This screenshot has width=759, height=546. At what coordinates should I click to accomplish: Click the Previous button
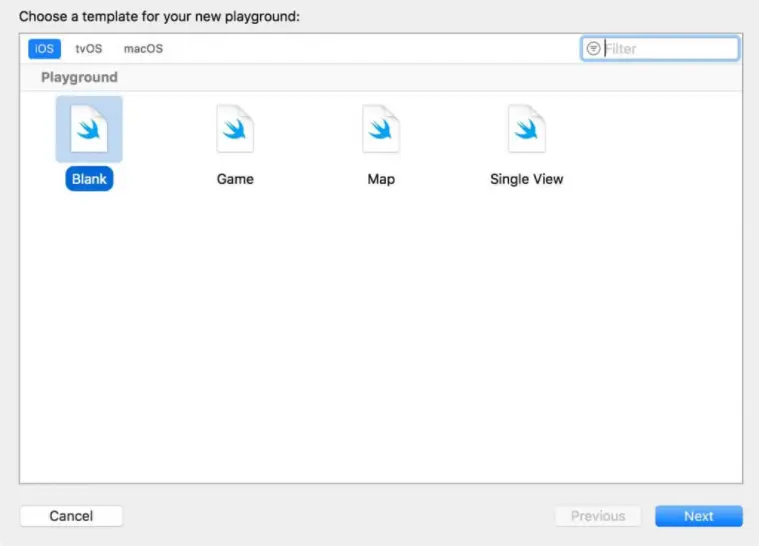pyautogui.click(x=598, y=516)
